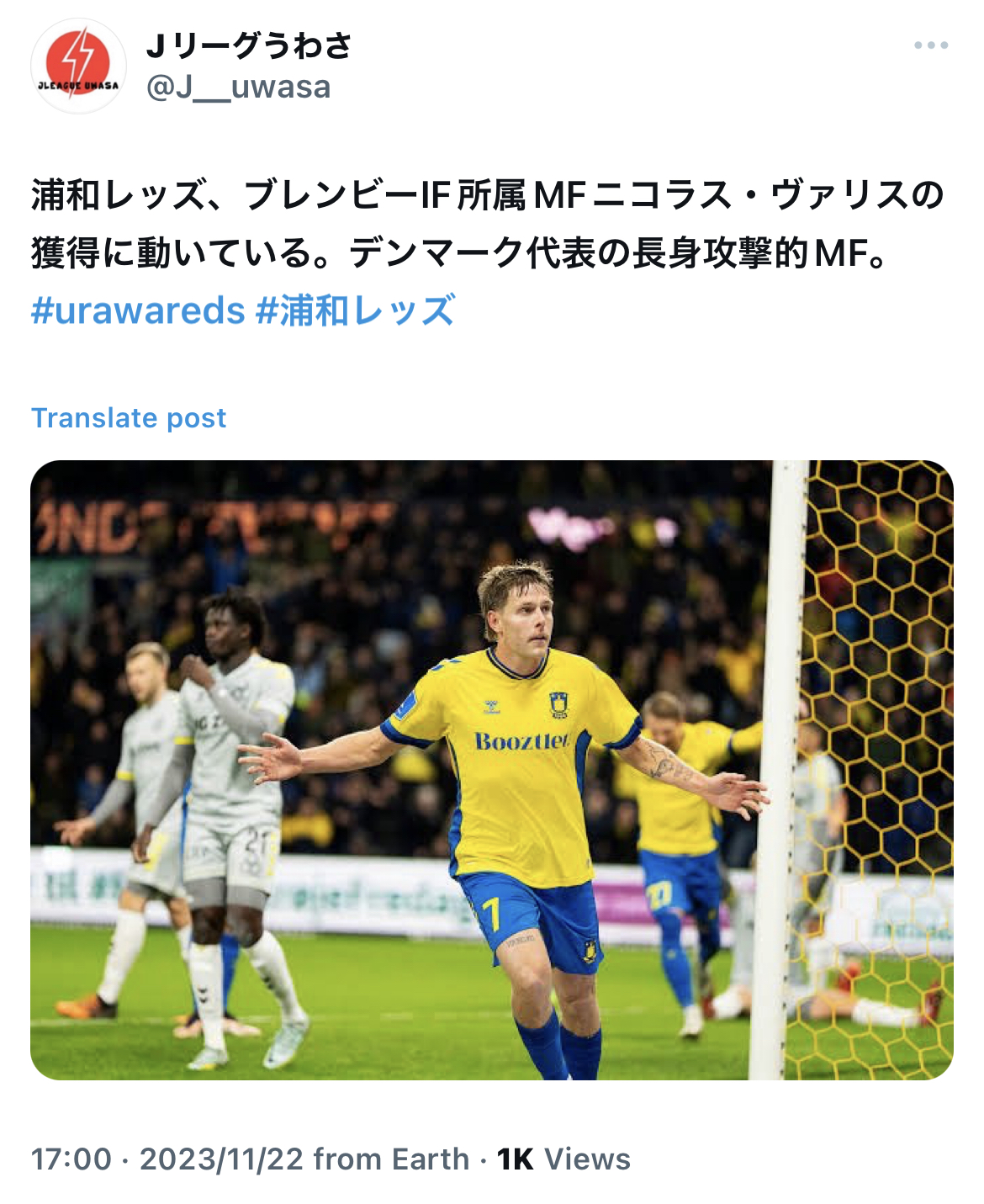This screenshot has width=984, height=1204.
Task: Open the @J__uwasa handle link
Action: 239,87
